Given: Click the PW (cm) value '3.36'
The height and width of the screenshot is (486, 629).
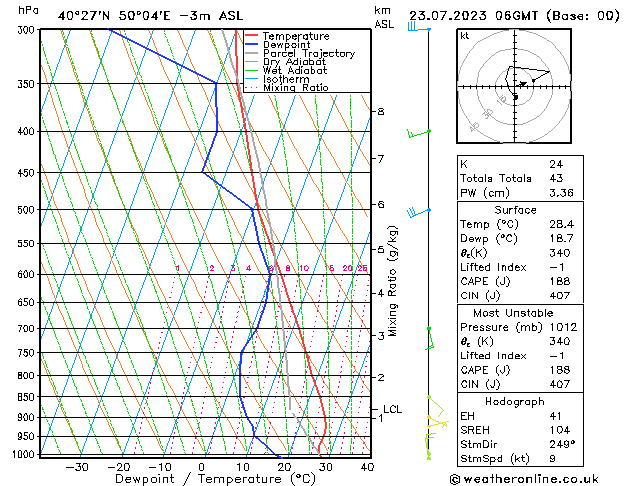Looking at the screenshot, I should [x=561, y=193].
